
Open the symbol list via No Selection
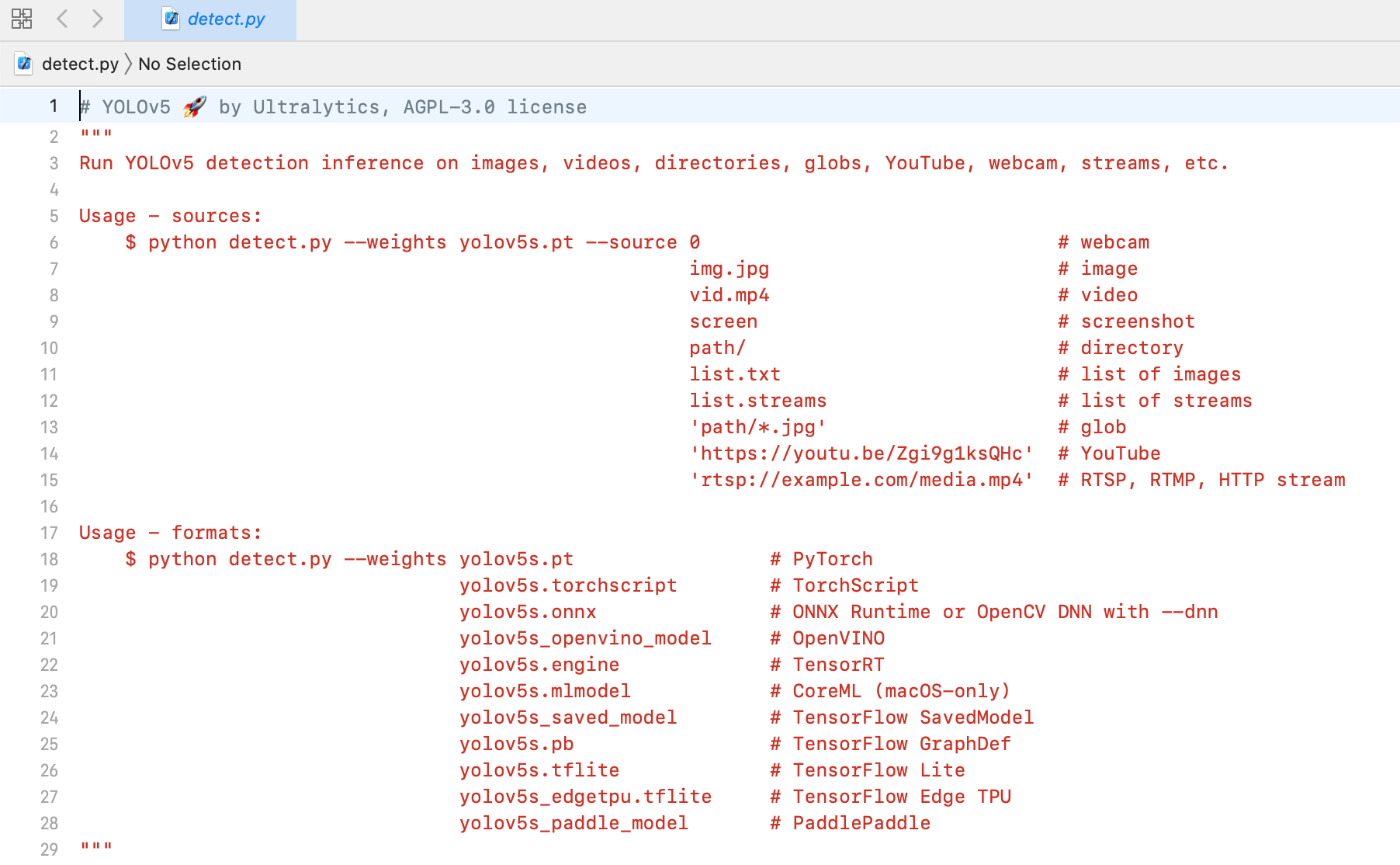[189, 64]
